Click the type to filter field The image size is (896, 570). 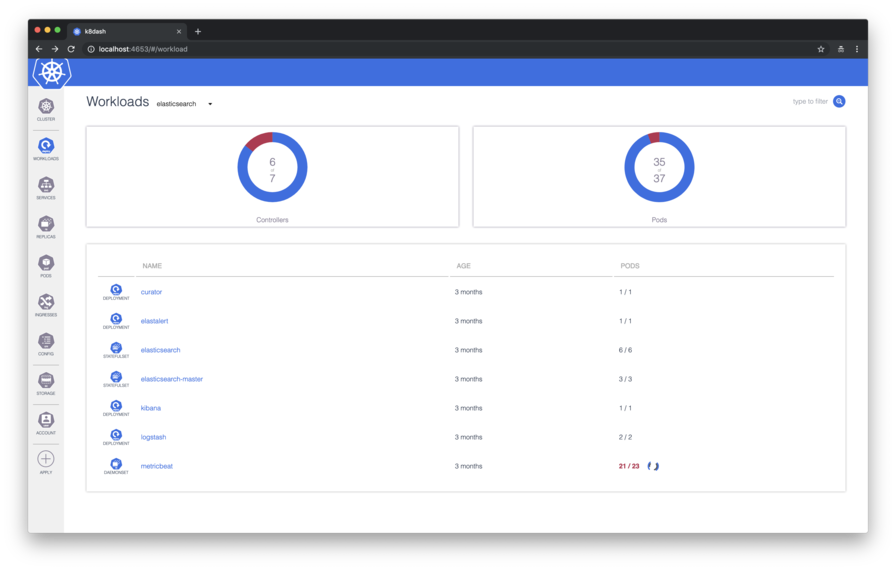click(809, 101)
